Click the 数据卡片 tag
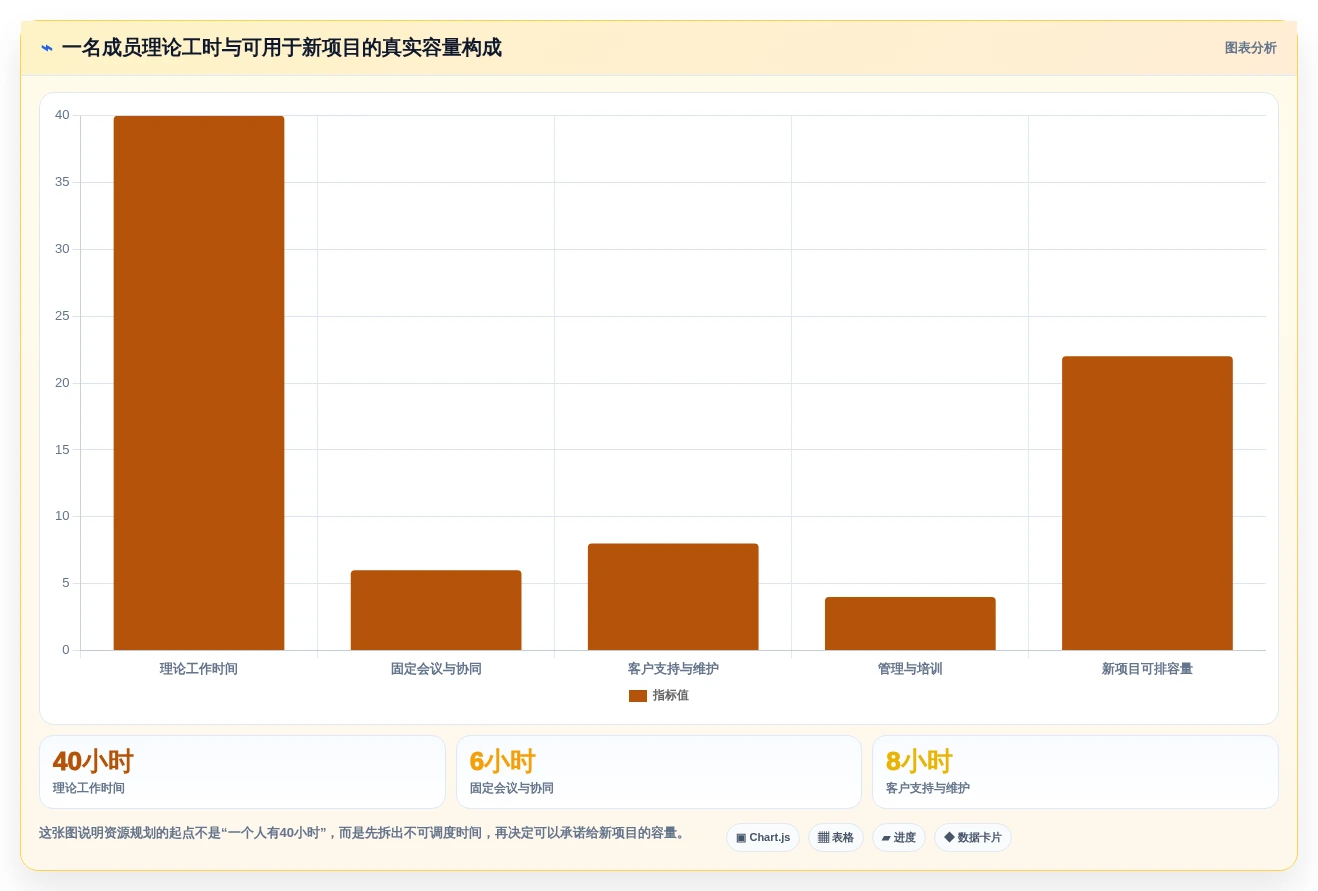 pyautogui.click(x=973, y=838)
